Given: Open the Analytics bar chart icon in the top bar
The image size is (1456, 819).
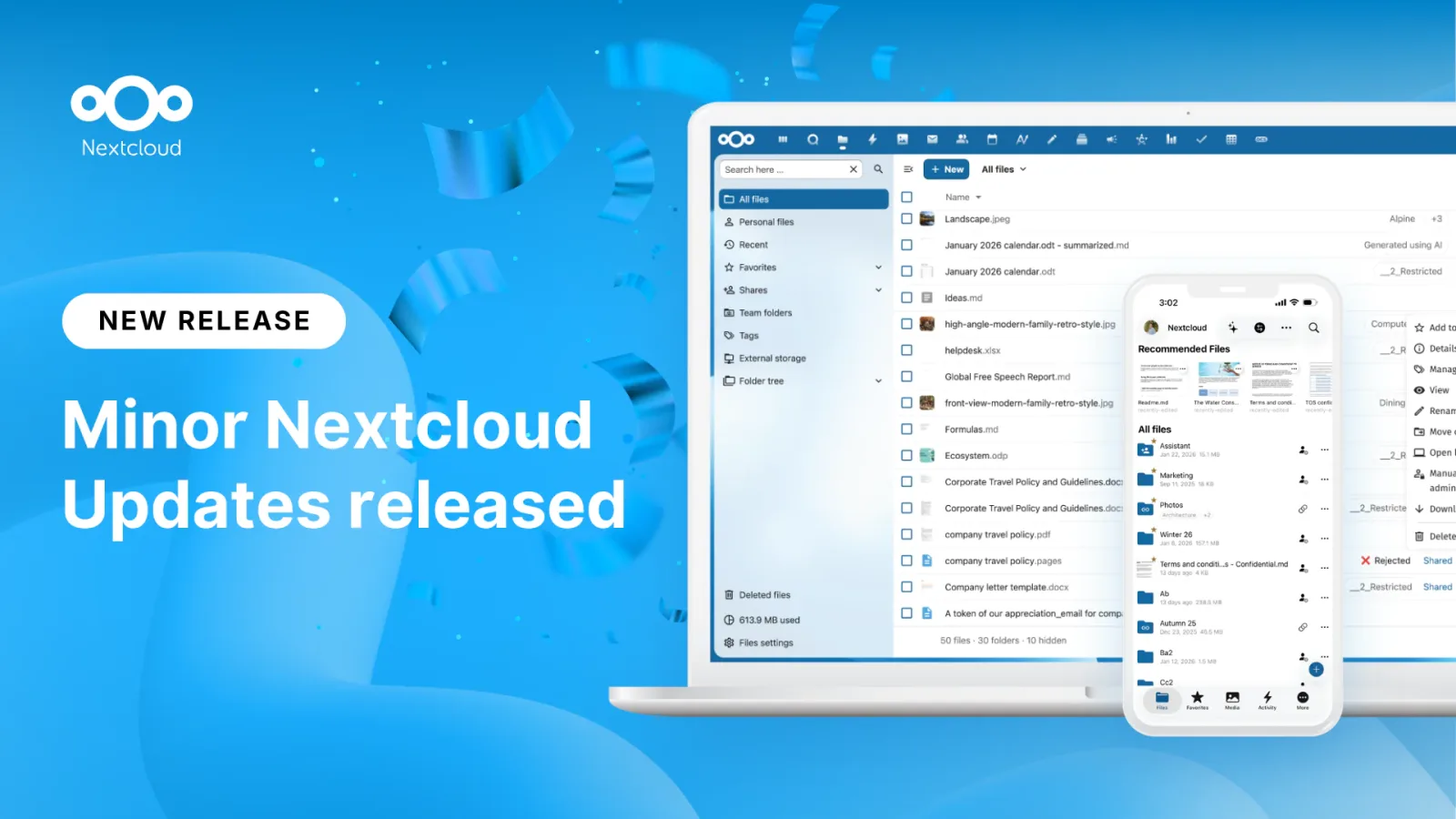Looking at the screenshot, I should point(1171,139).
